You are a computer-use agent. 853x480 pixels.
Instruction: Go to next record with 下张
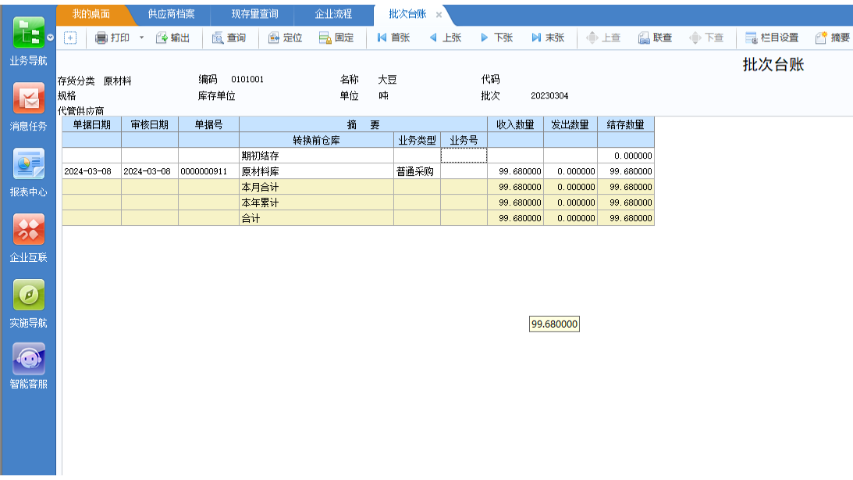tap(497, 38)
